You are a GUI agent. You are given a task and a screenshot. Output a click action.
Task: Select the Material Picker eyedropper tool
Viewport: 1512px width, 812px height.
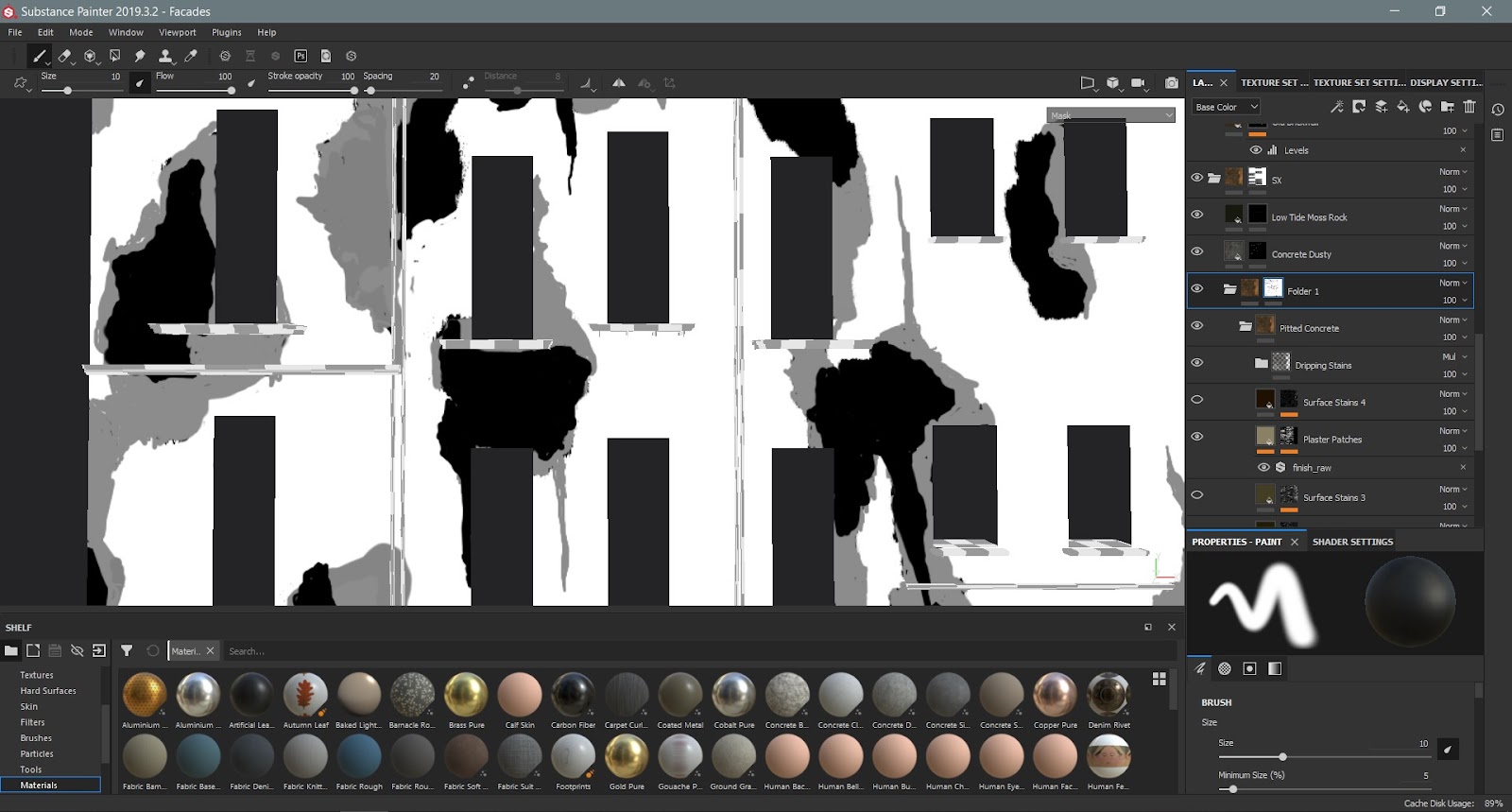[191, 56]
